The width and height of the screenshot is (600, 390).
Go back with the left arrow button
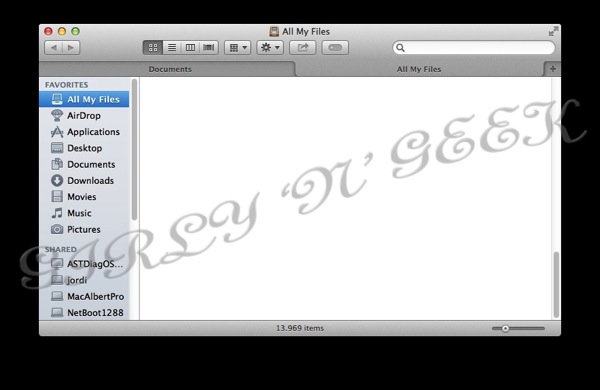click(54, 47)
